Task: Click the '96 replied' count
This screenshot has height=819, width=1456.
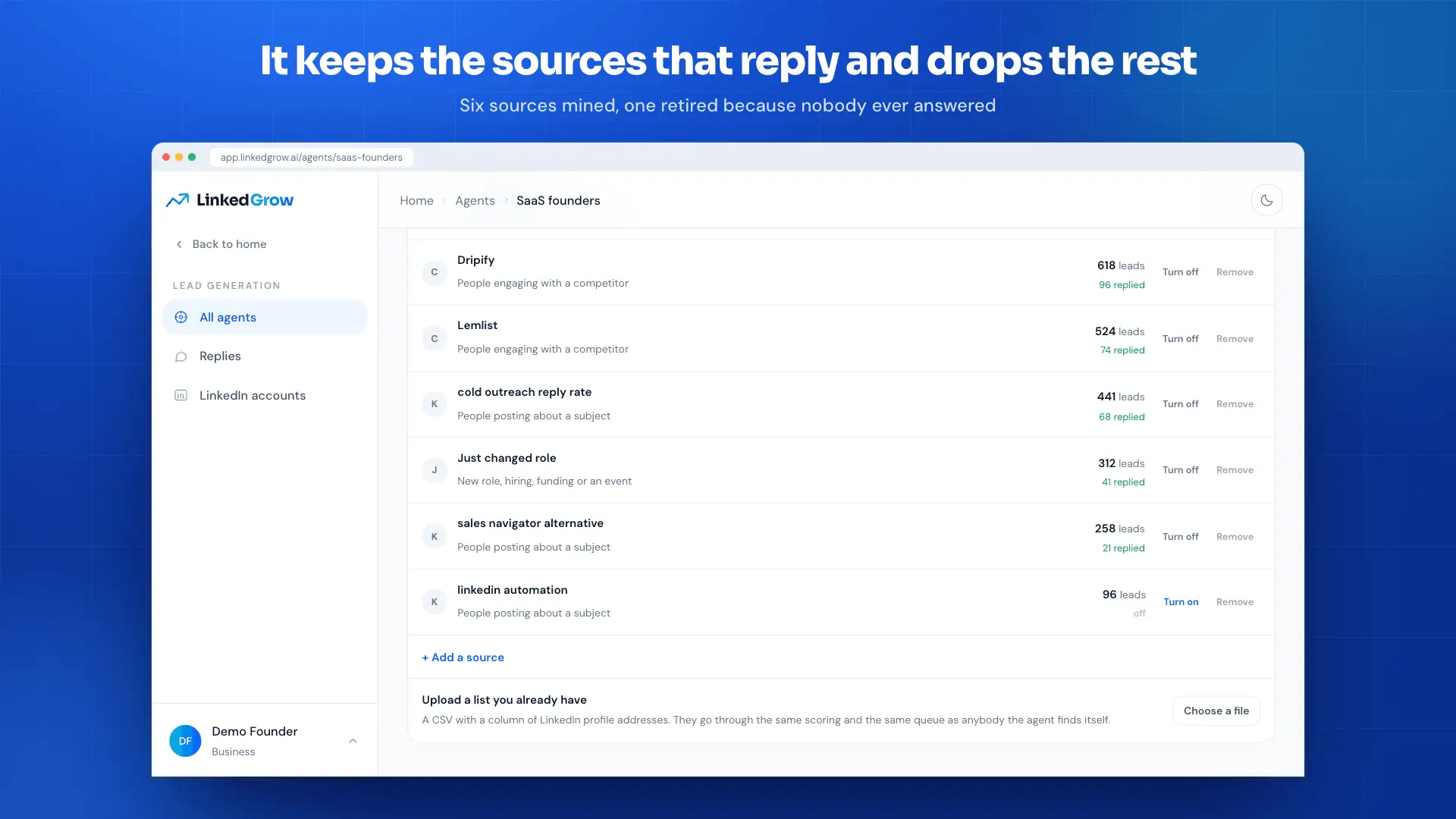Action: tap(1122, 285)
